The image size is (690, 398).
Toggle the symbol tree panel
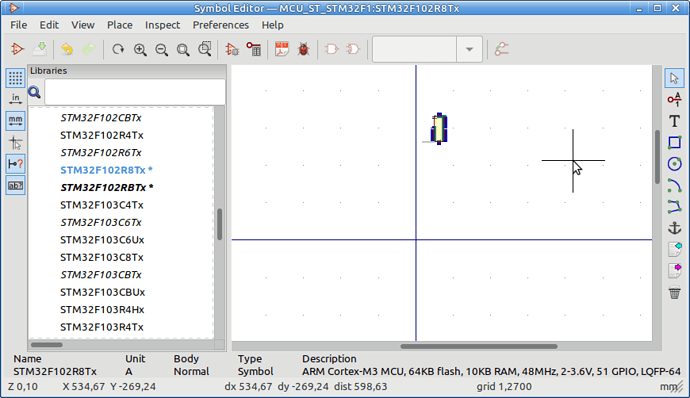tap(15, 185)
